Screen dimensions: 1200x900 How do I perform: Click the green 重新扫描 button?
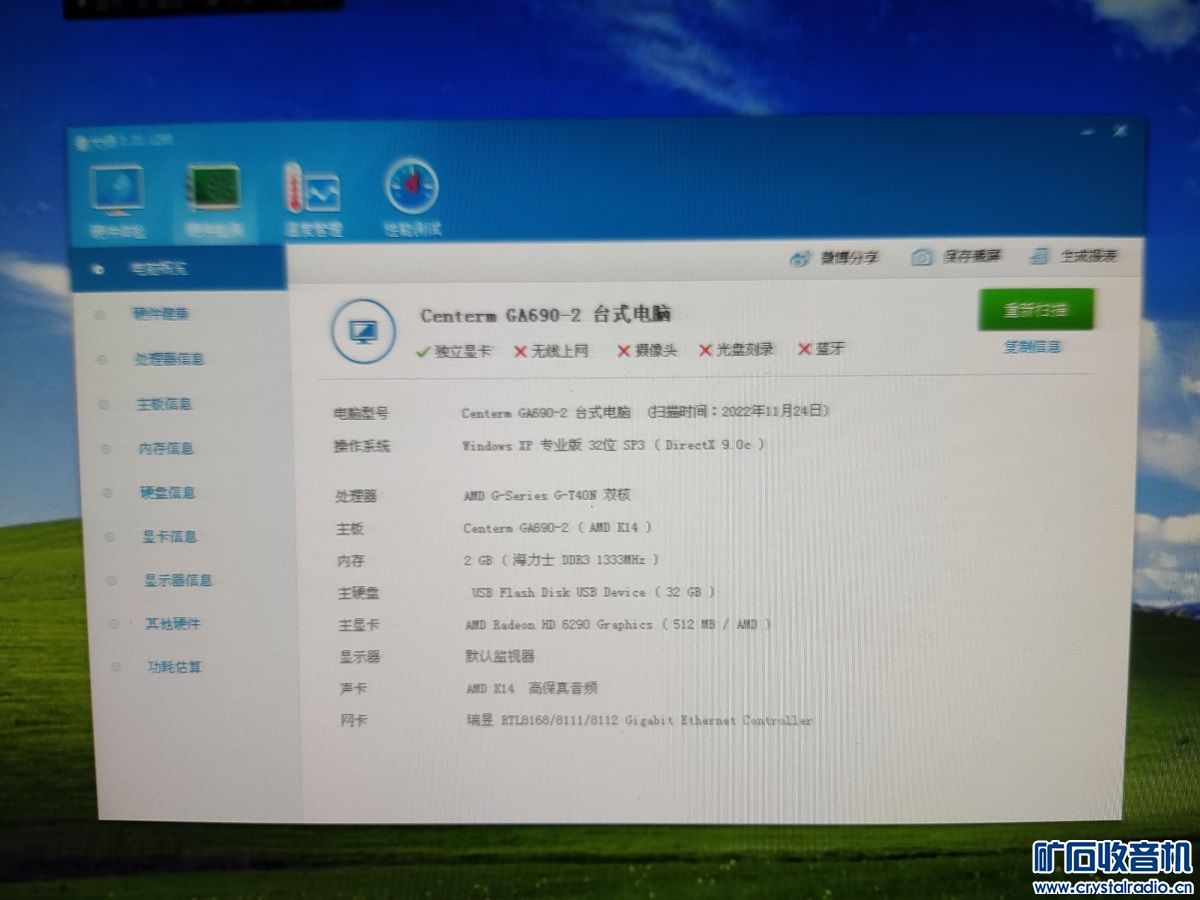pos(1036,309)
